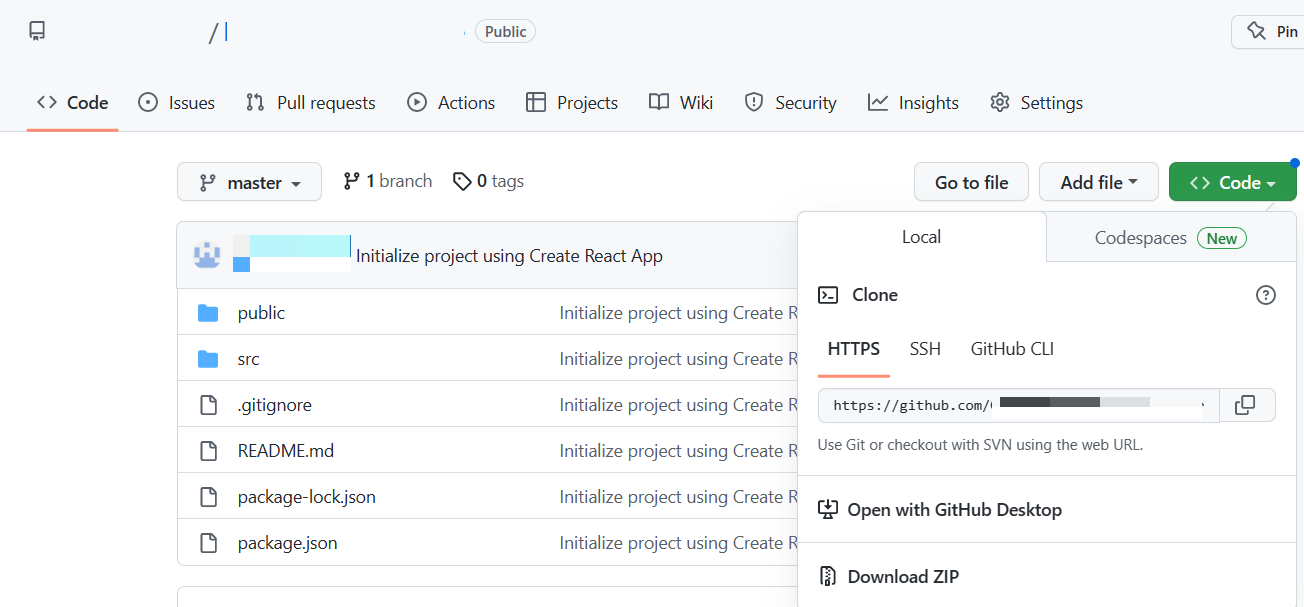Click the clone URL input field
The width and height of the screenshot is (1304, 607).
point(1019,405)
